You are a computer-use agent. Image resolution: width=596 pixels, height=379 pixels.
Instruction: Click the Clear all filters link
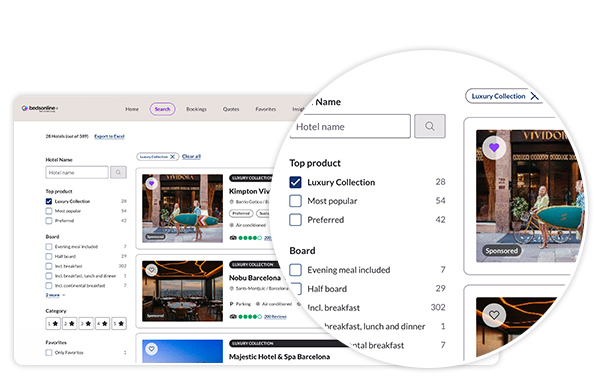pos(191,156)
